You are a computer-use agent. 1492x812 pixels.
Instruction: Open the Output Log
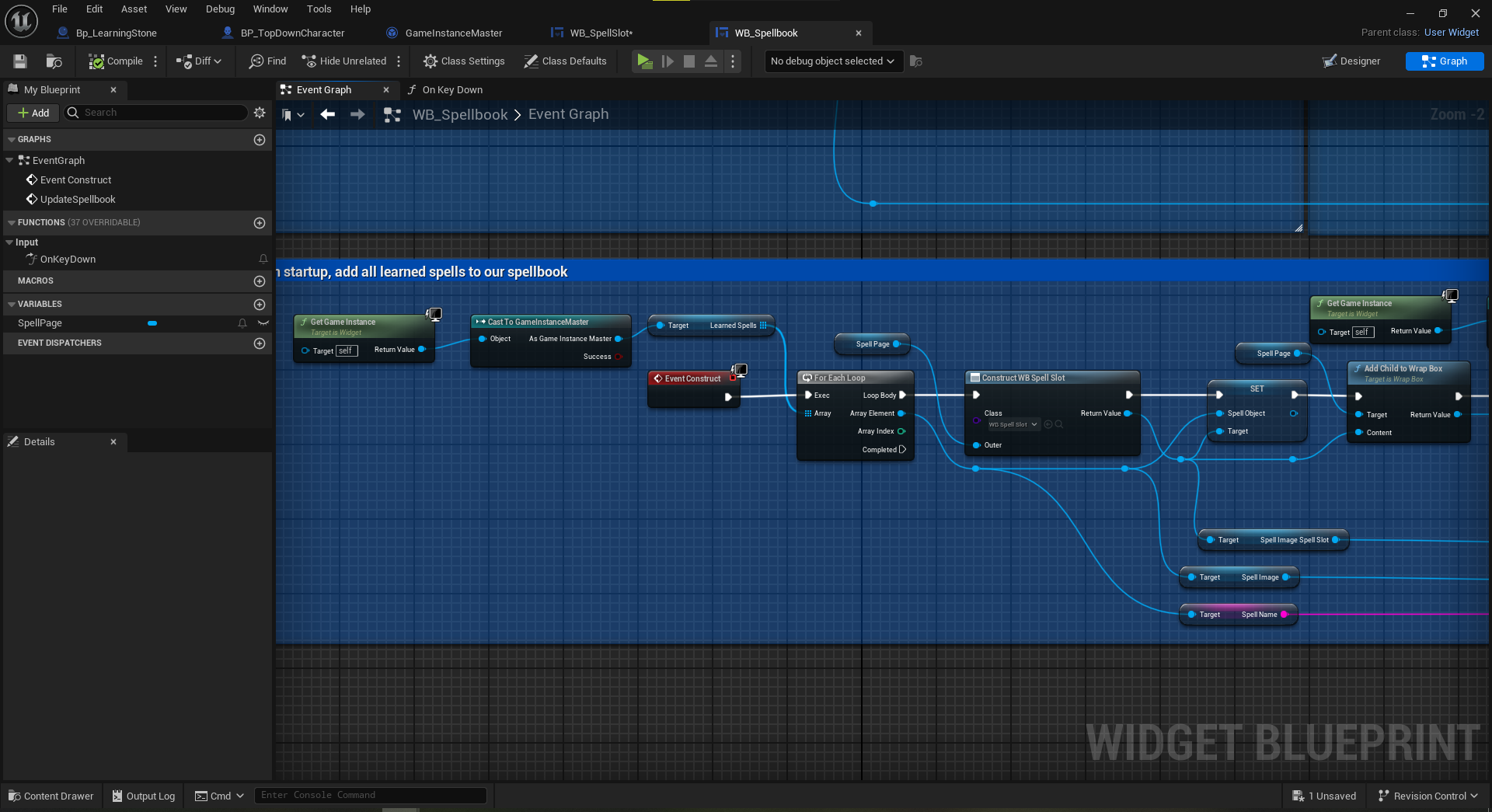pyautogui.click(x=143, y=796)
